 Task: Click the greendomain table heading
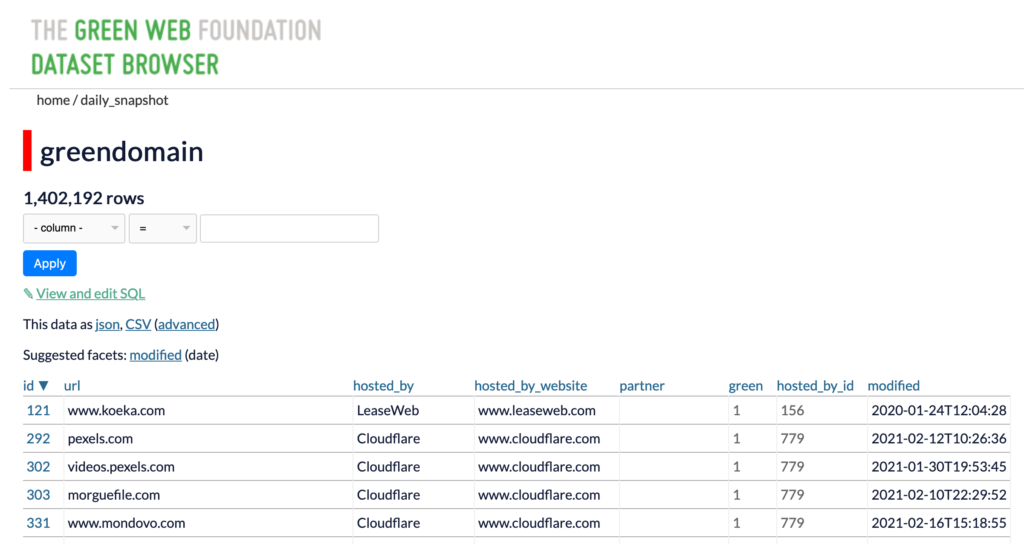[121, 151]
